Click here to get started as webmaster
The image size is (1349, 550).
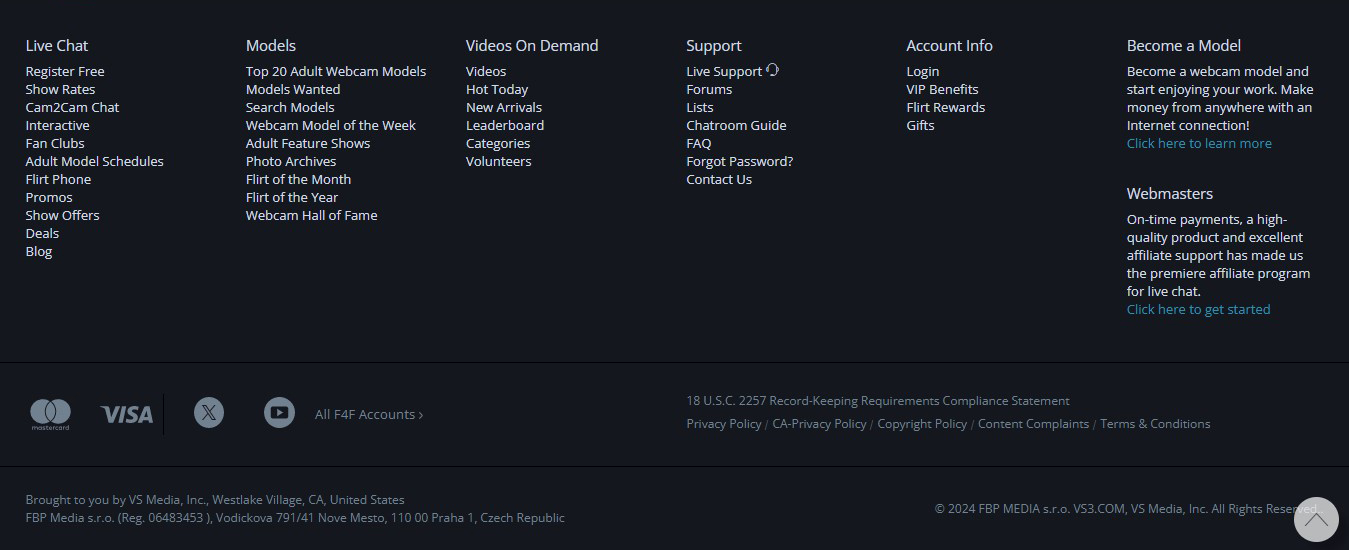click(x=1198, y=309)
